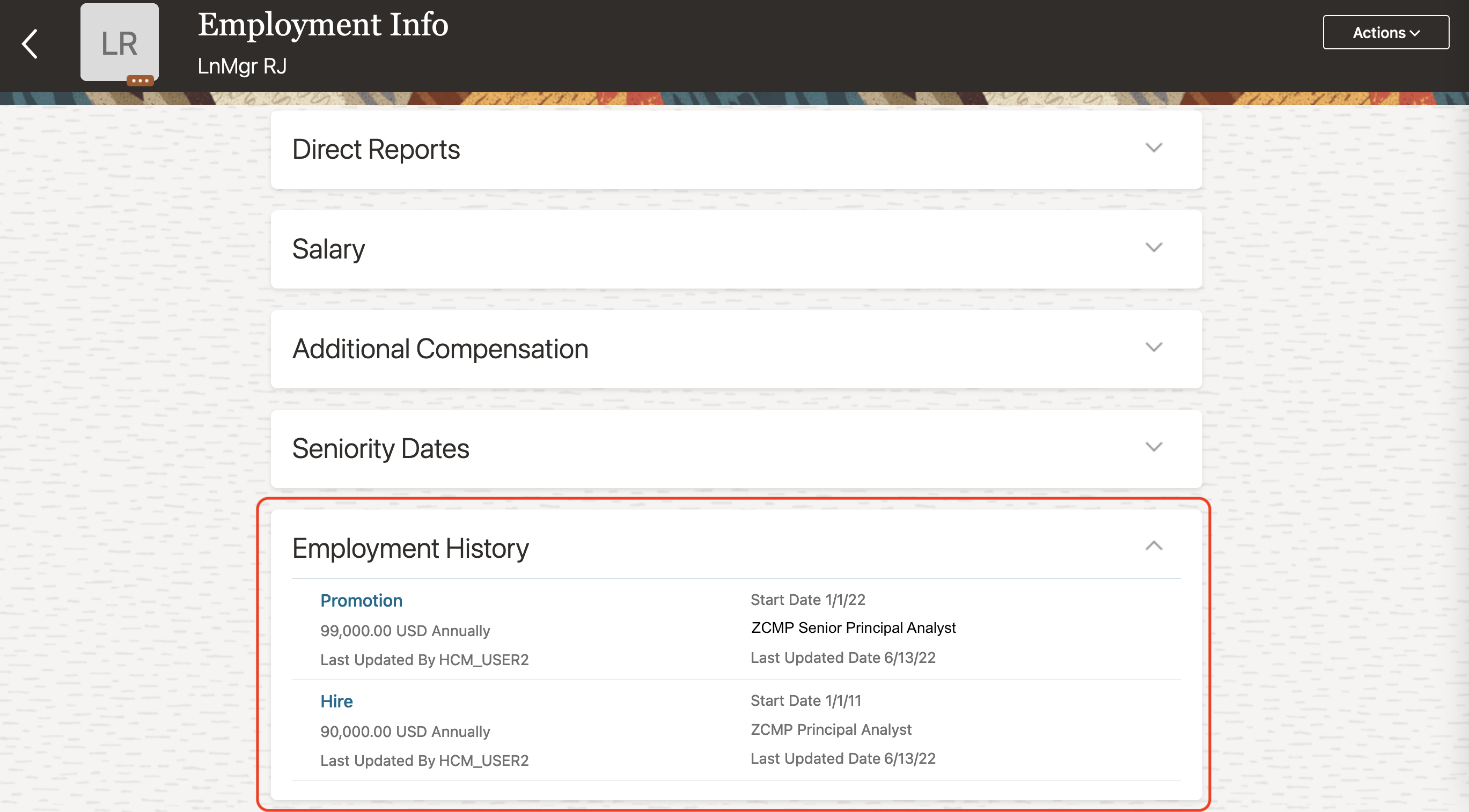Expand Direct Reports with its chevron

tap(1153, 147)
